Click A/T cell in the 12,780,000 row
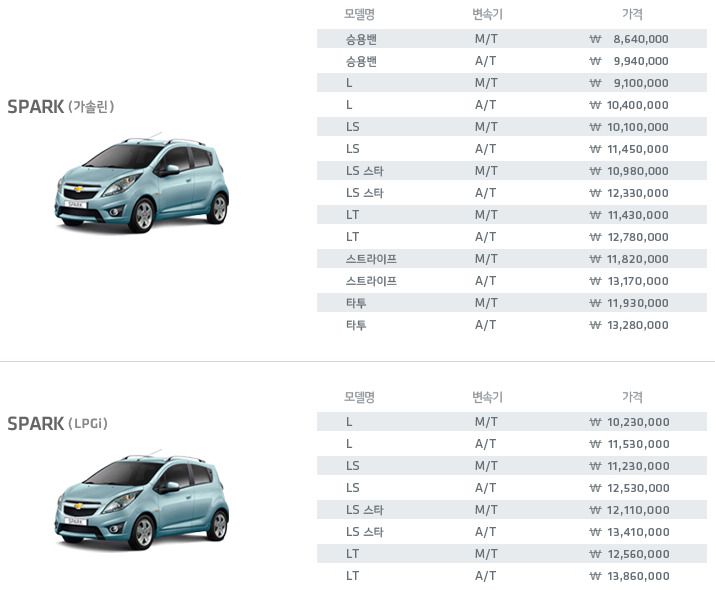This screenshot has height=590, width=715. point(486,237)
